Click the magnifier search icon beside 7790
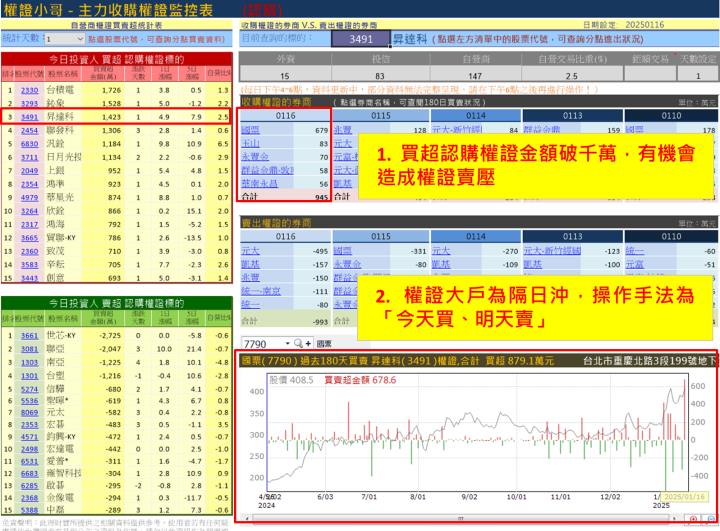The image size is (720, 531). click(x=298, y=343)
